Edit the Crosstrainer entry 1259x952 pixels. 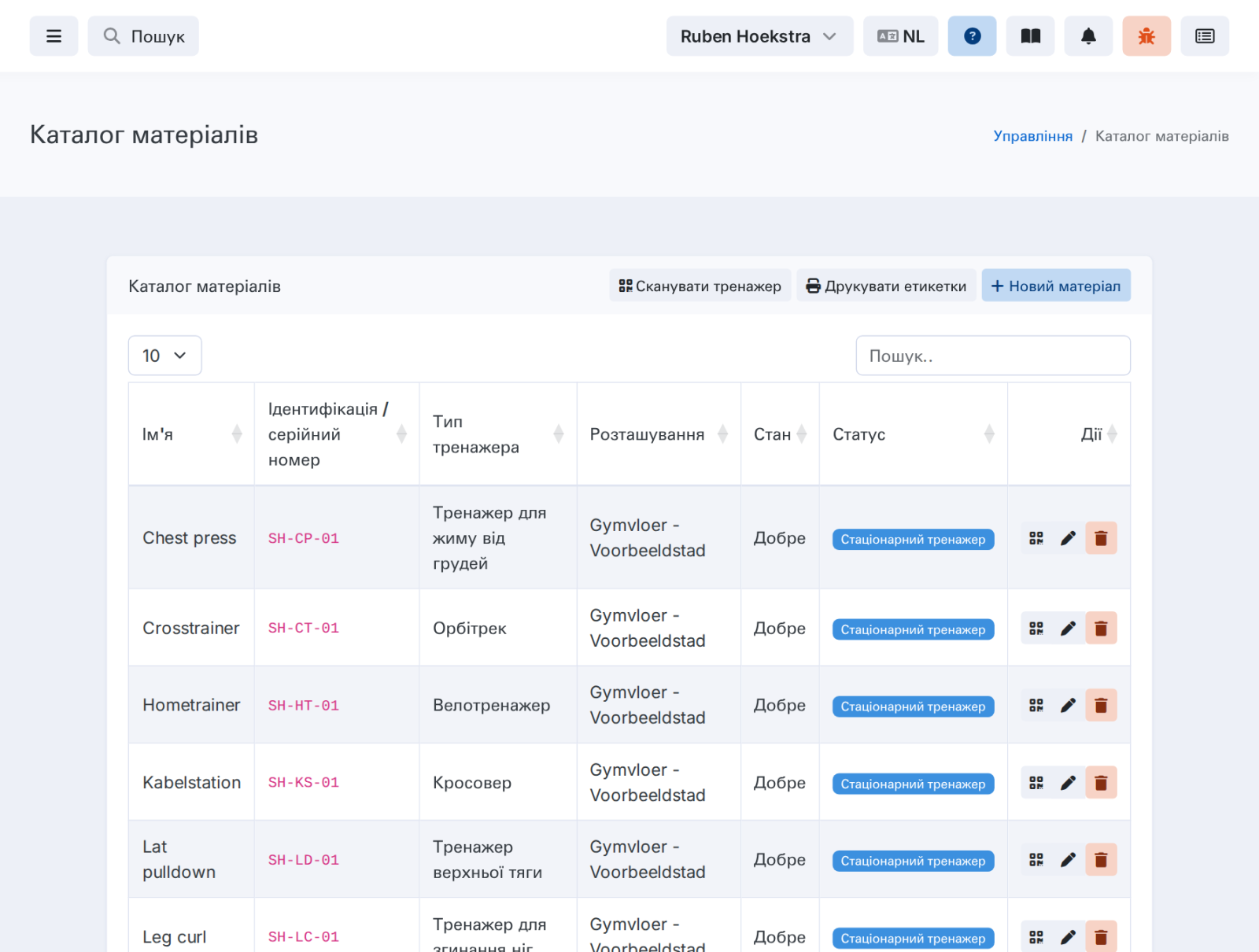[1068, 628]
